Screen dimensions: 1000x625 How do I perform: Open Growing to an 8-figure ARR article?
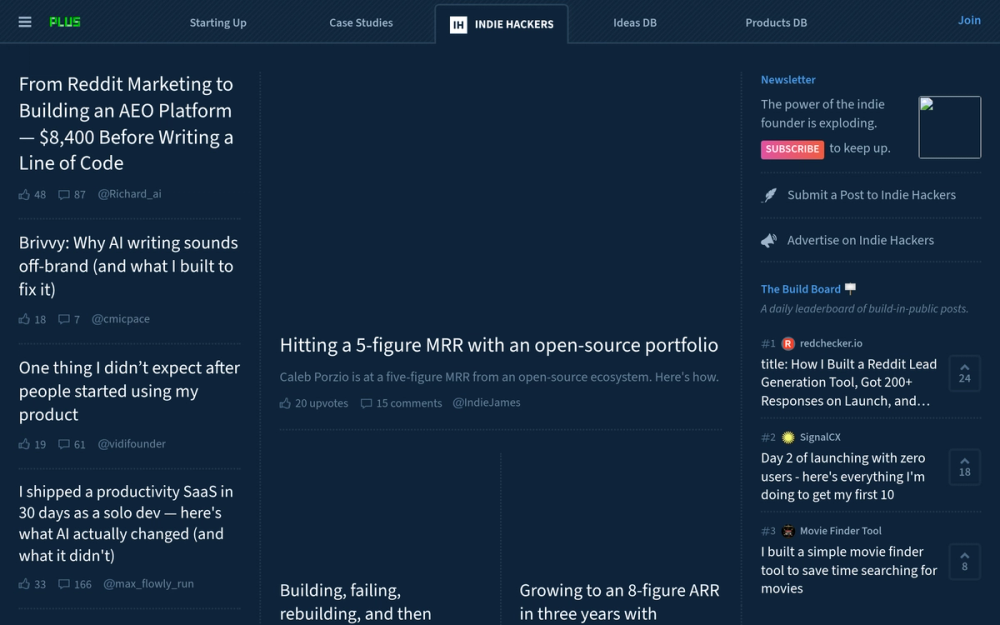coord(619,602)
